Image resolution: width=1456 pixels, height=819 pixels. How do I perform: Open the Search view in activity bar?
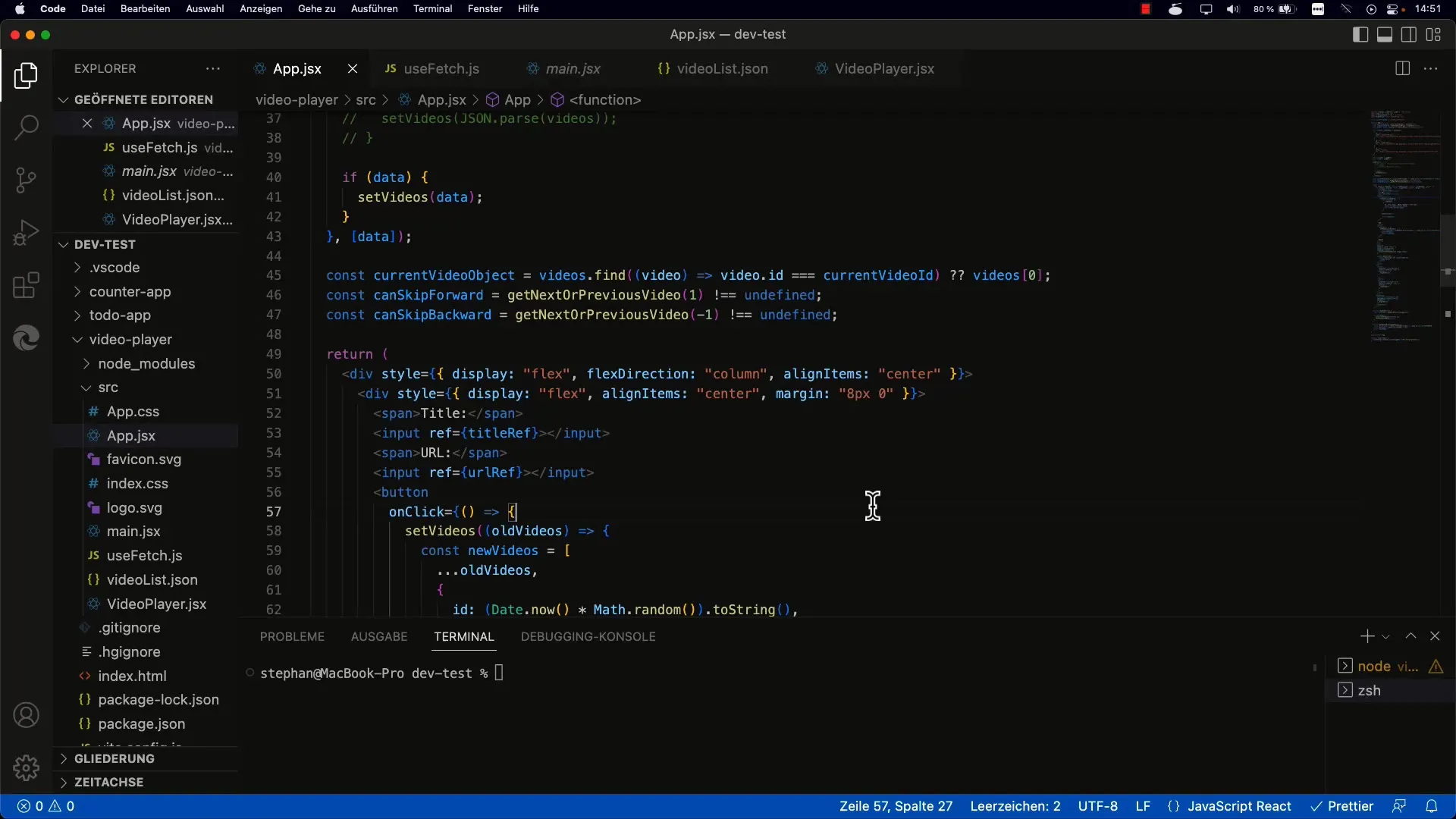click(x=26, y=127)
